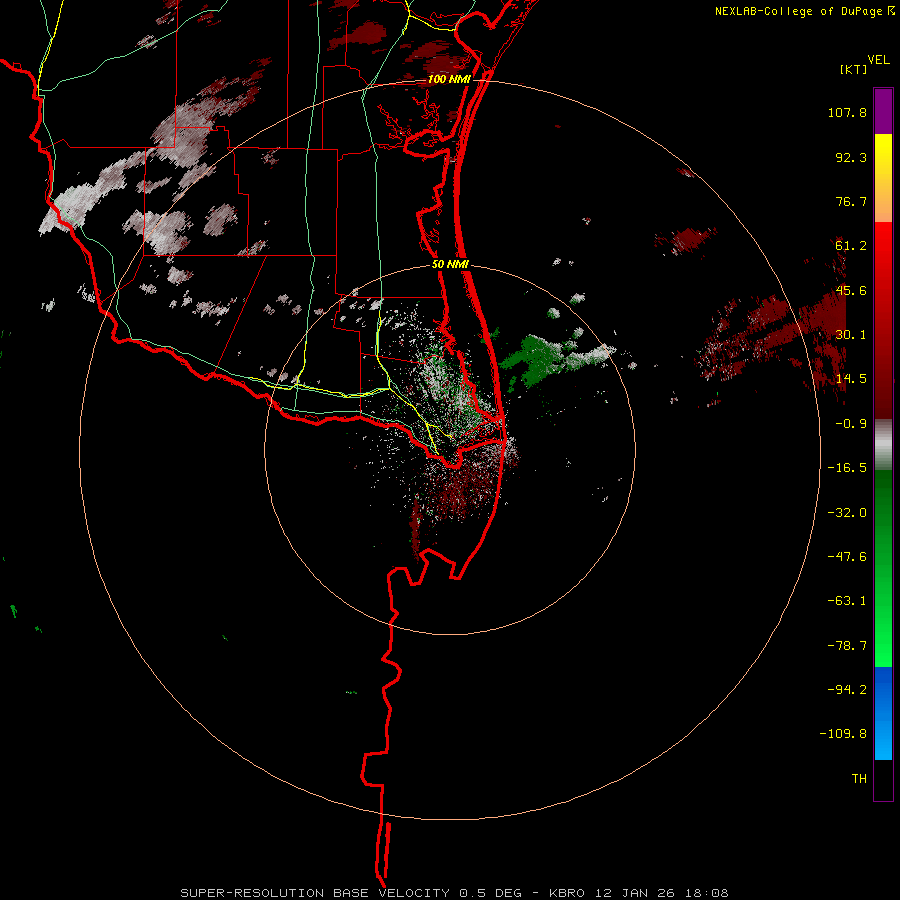The height and width of the screenshot is (900, 900).
Task: Click the [KT] units label
Action: coord(853,69)
